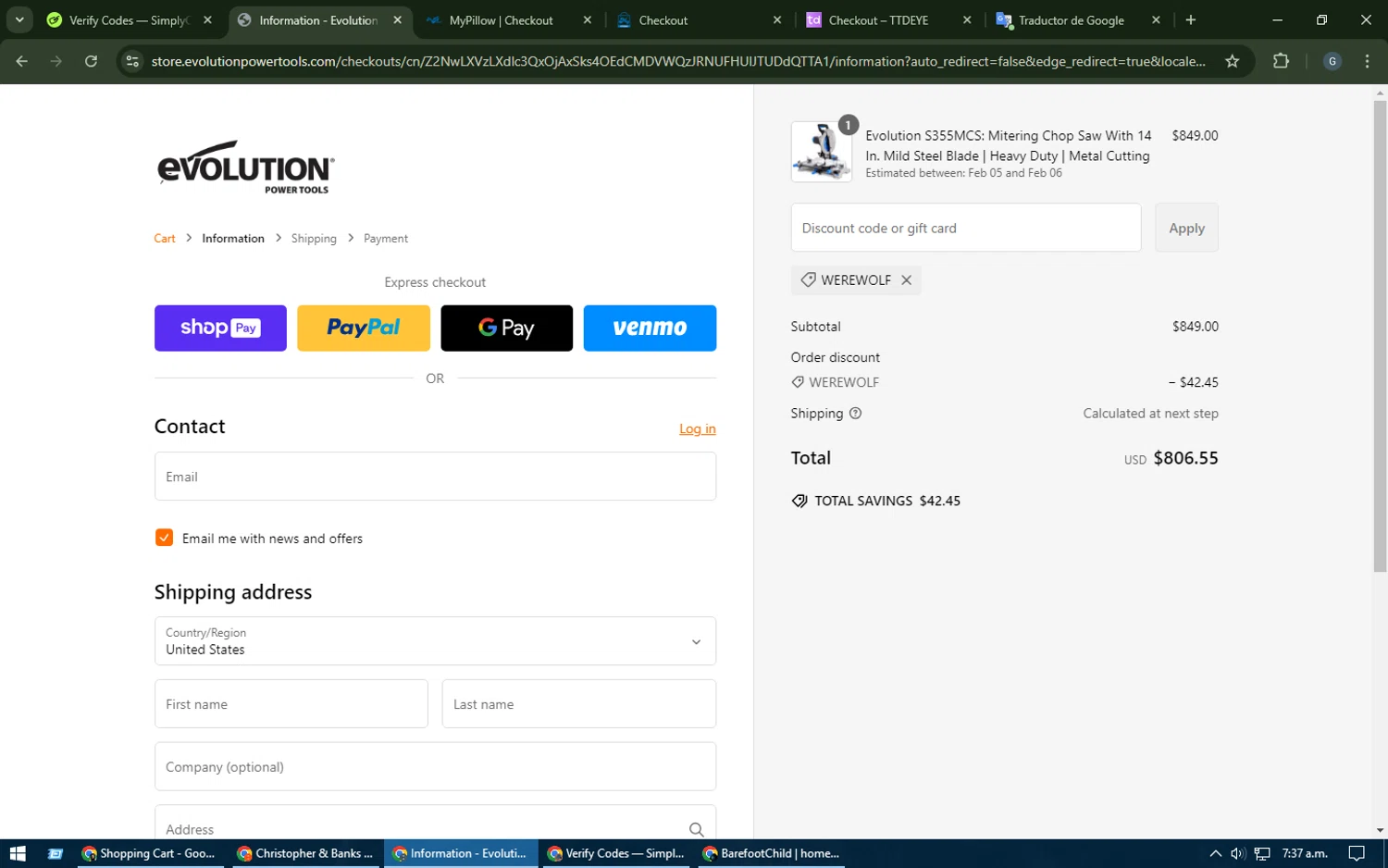Open the Chrome three-dot menu
This screenshot has height=868, width=1388.
pos(1367,61)
